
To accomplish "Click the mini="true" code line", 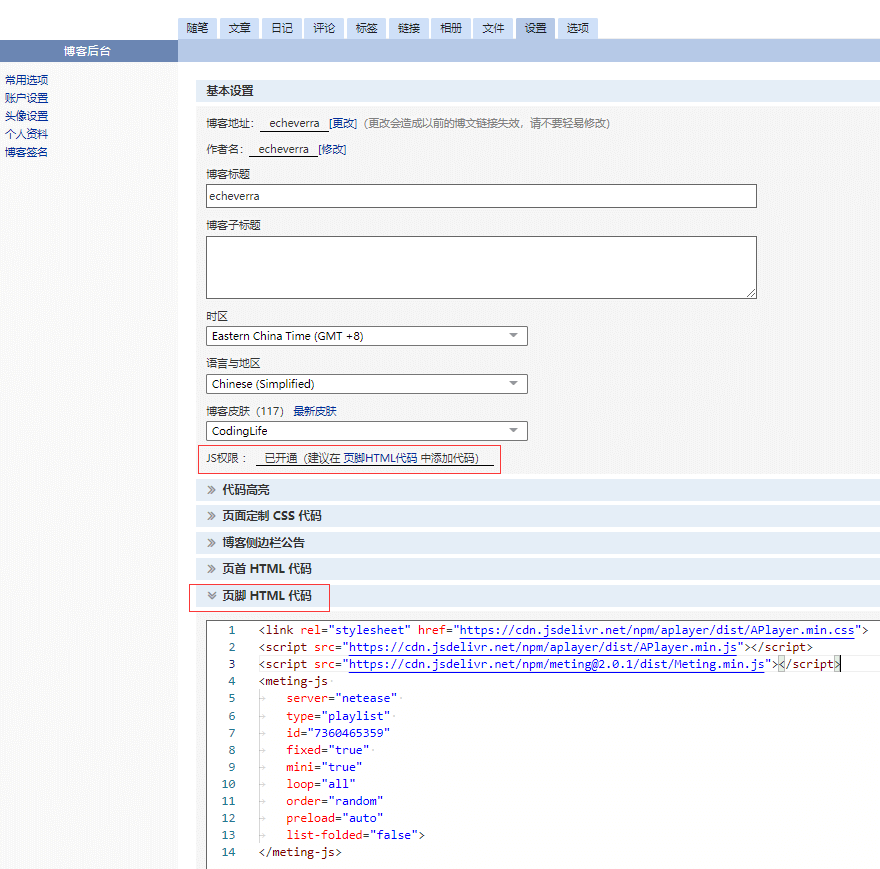I will coord(324,767).
